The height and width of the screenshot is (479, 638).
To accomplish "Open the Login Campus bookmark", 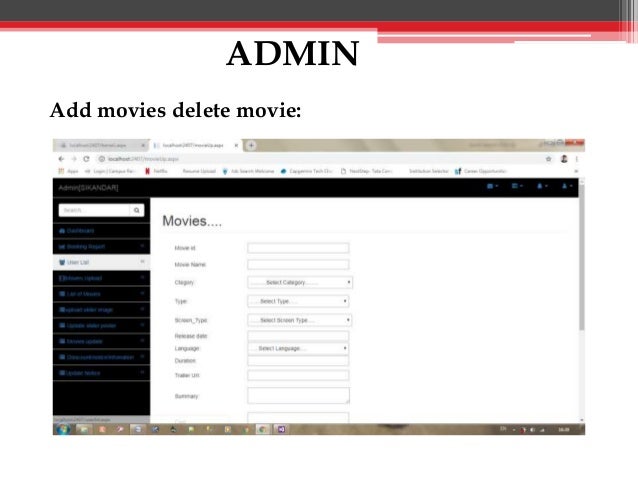I will pyautogui.click(x=110, y=171).
